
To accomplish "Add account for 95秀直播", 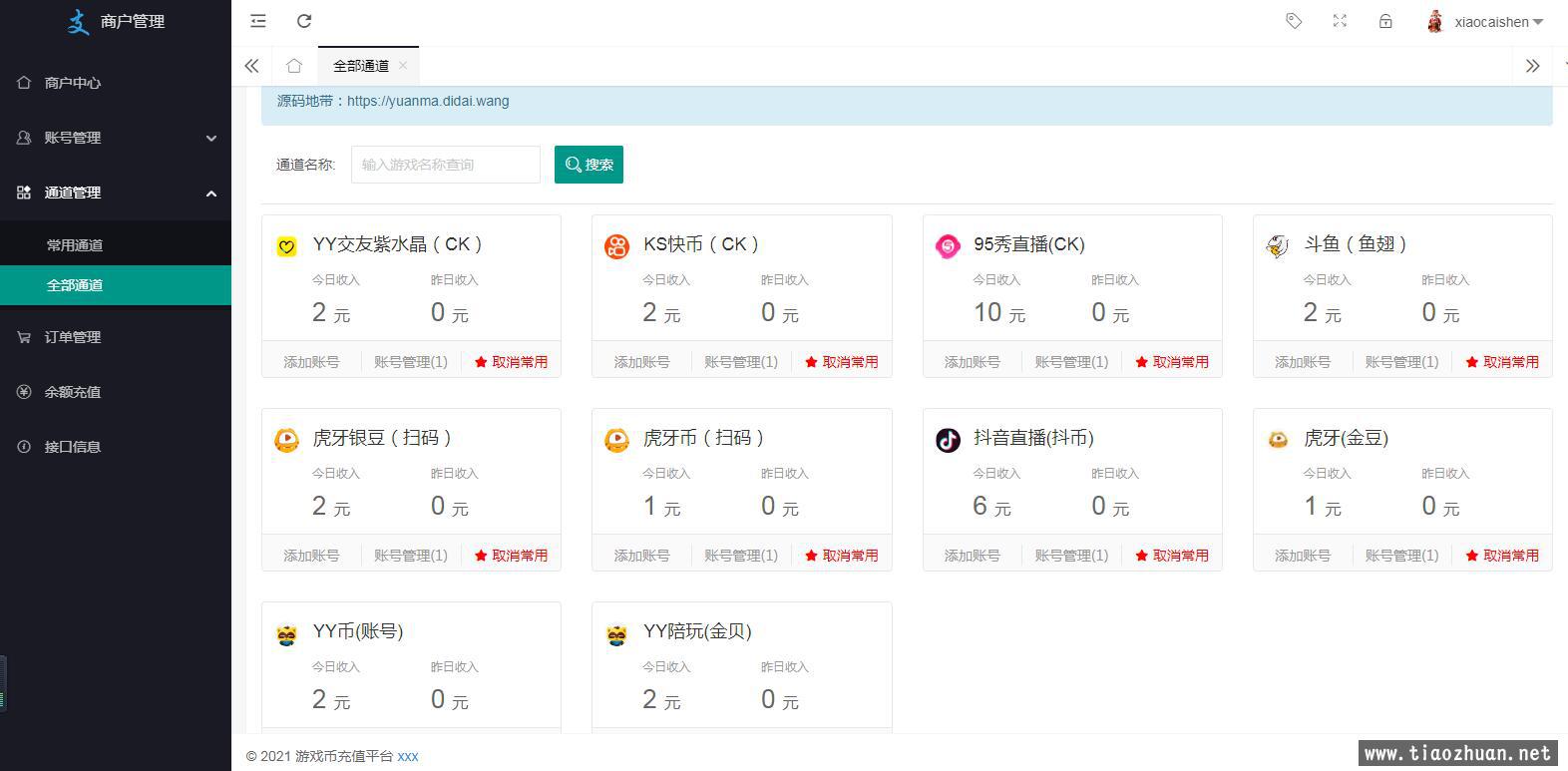I will pyautogui.click(x=973, y=362).
